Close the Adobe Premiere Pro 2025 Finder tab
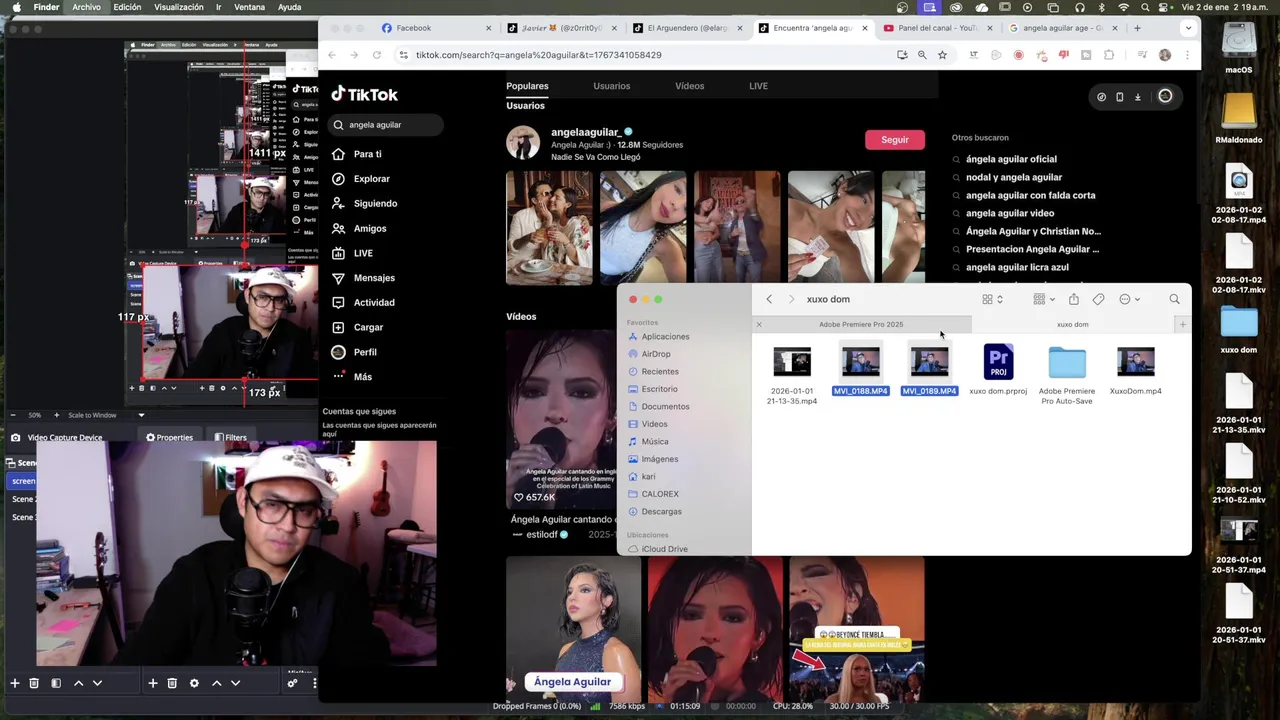Image resolution: width=1280 pixels, height=720 pixels. (759, 324)
